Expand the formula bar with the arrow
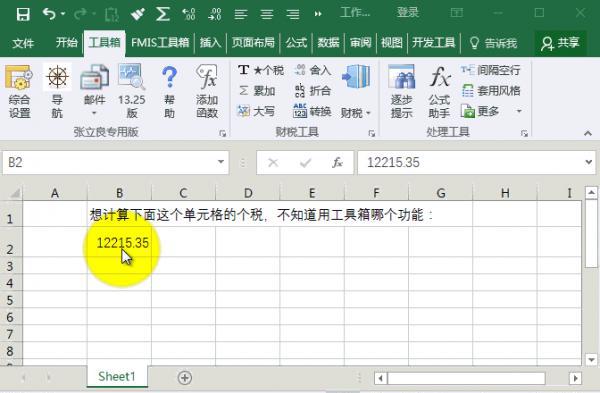Screen dimensions: 600x393 [589, 162]
